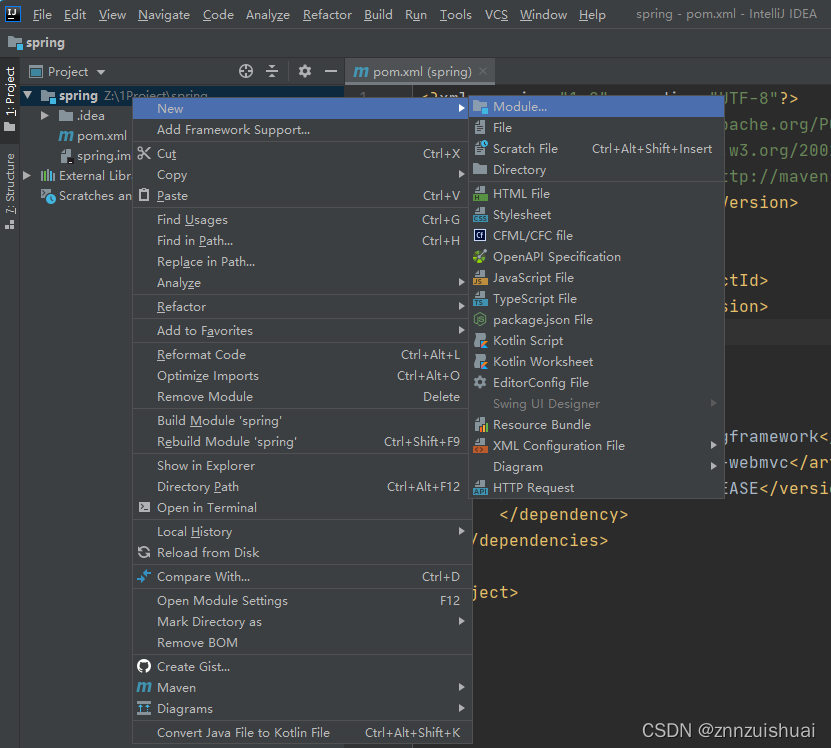Screen dimensions: 831x748
Task: Open the VCS menu
Action: (496, 15)
